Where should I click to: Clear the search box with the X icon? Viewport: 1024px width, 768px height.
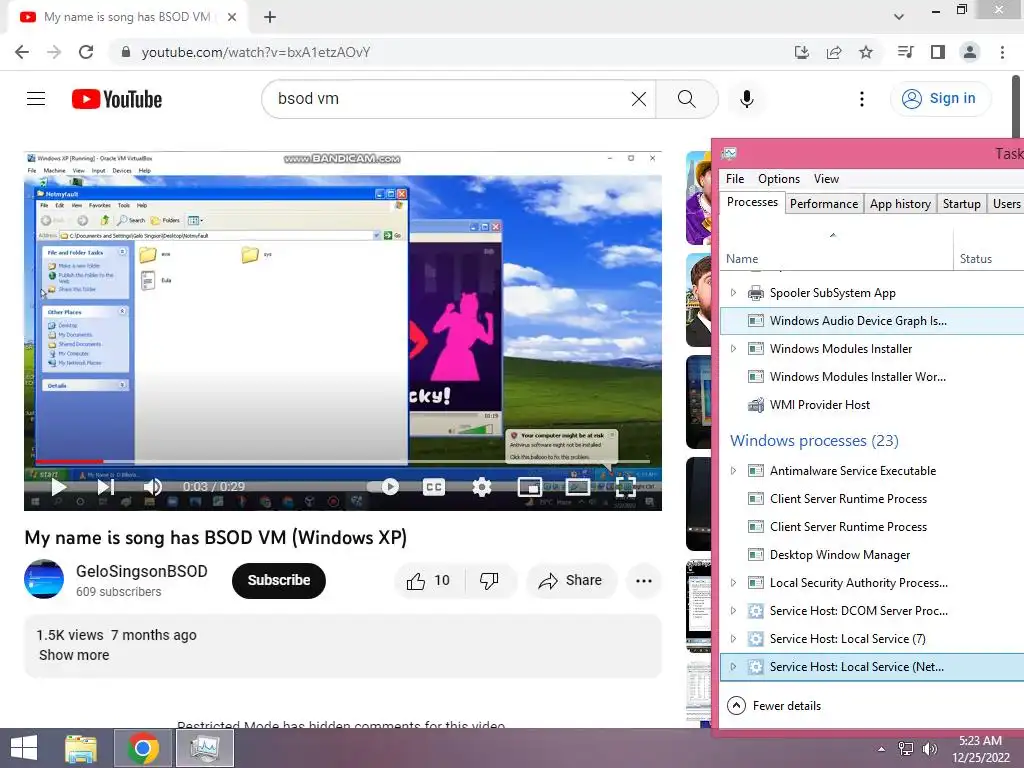pyautogui.click(x=639, y=99)
